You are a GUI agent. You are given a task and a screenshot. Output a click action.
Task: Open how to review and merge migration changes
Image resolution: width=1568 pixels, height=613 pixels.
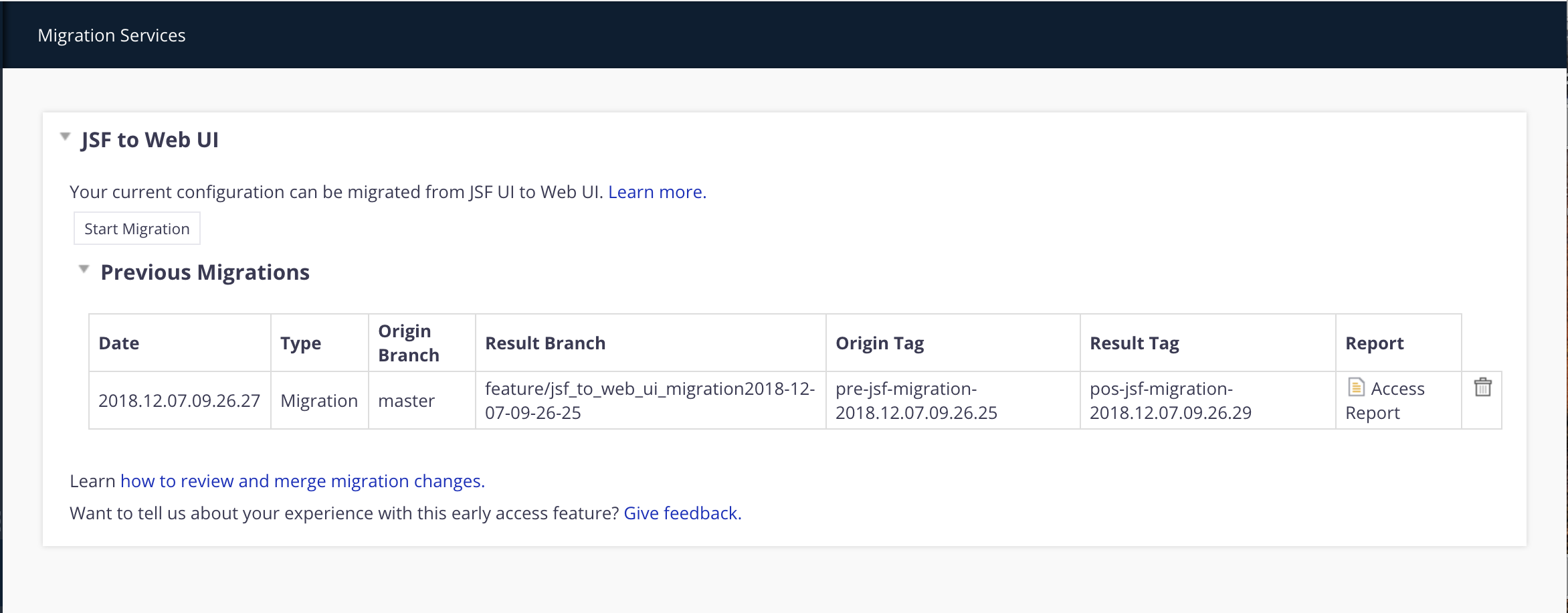[x=302, y=481]
